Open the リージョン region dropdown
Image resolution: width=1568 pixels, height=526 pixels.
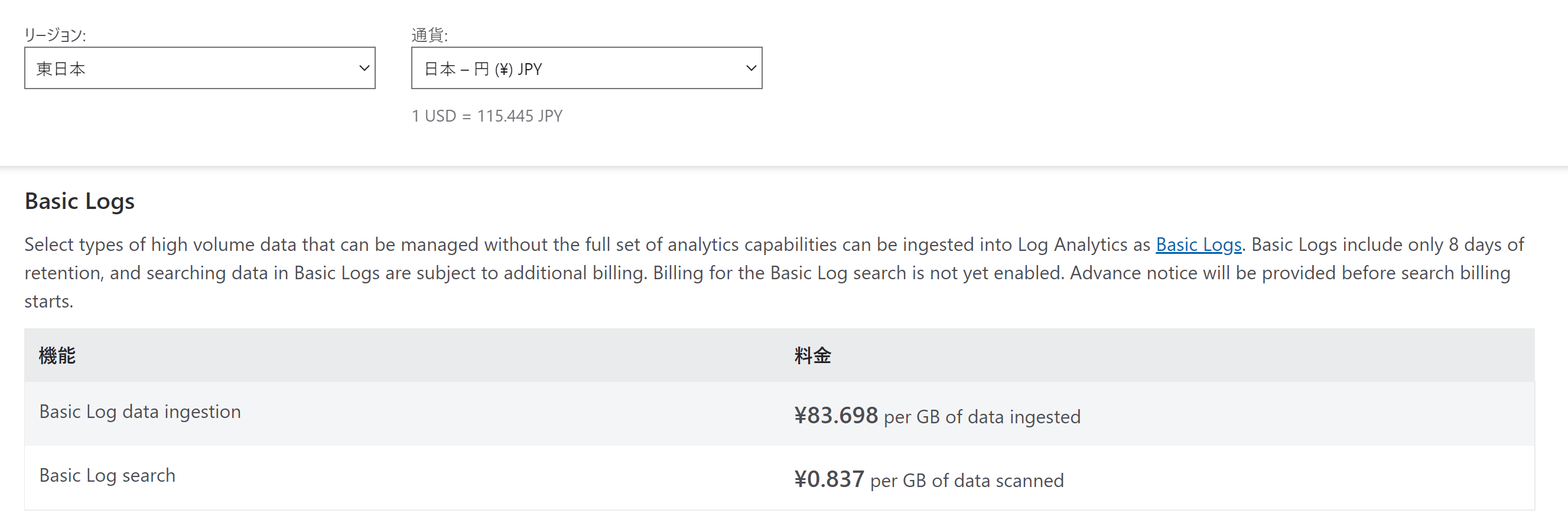click(x=200, y=67)
